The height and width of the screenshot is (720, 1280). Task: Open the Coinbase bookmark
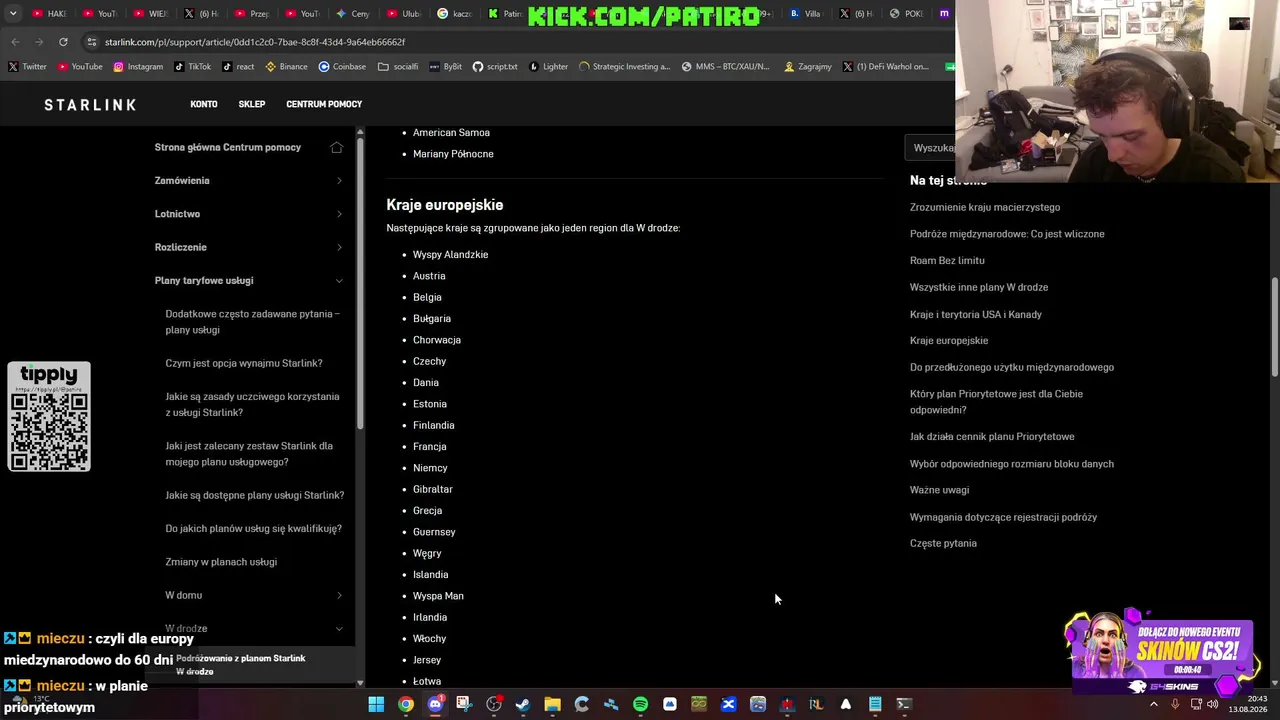[342, 67]
